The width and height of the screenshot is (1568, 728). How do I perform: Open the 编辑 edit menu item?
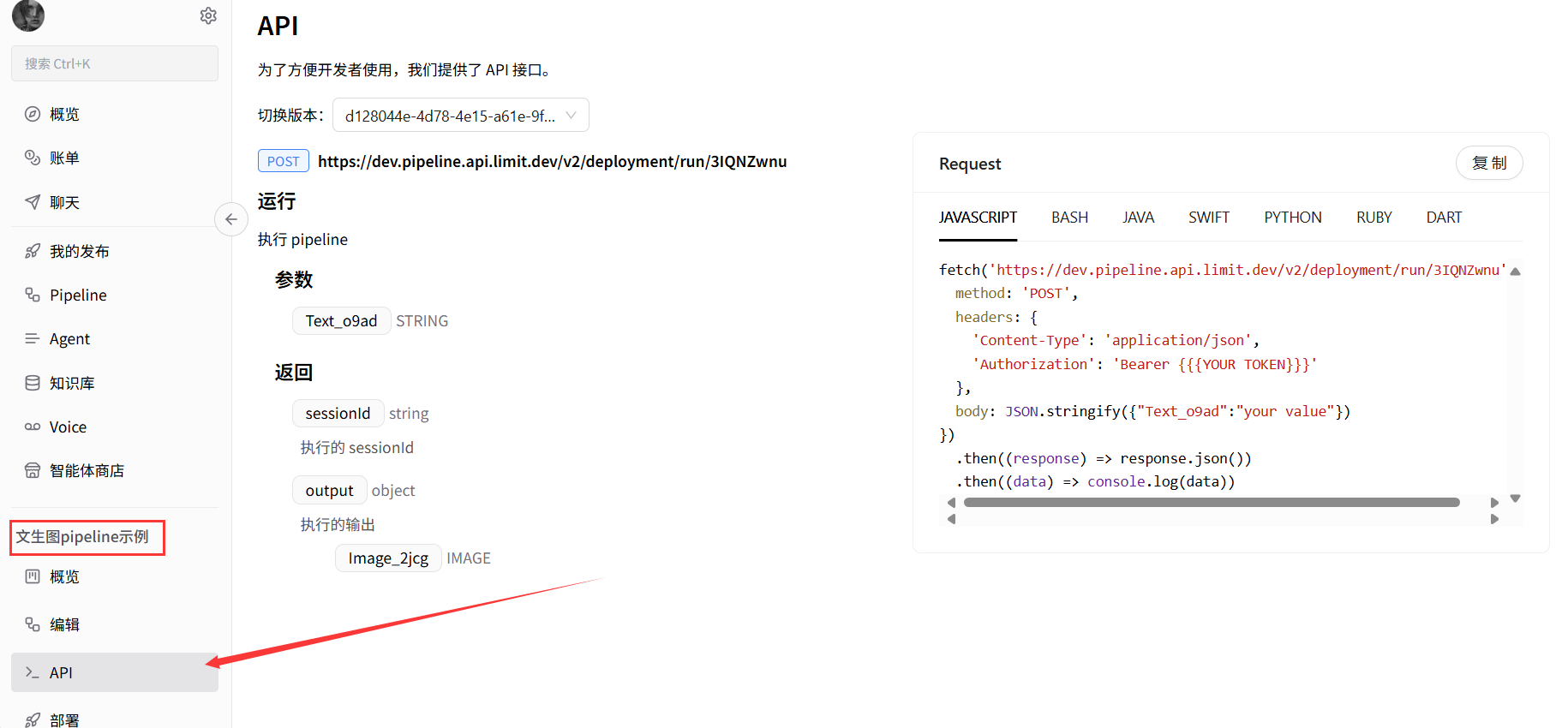64,624
